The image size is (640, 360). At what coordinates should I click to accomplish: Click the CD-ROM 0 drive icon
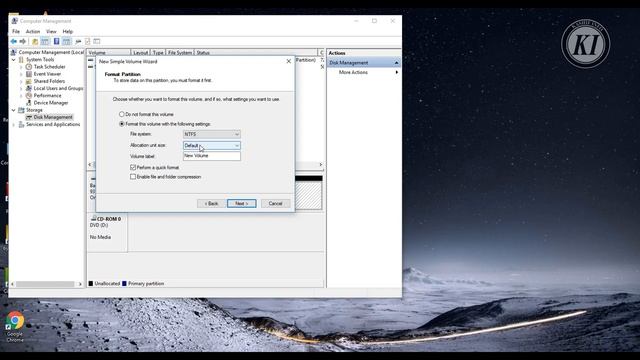93,219
